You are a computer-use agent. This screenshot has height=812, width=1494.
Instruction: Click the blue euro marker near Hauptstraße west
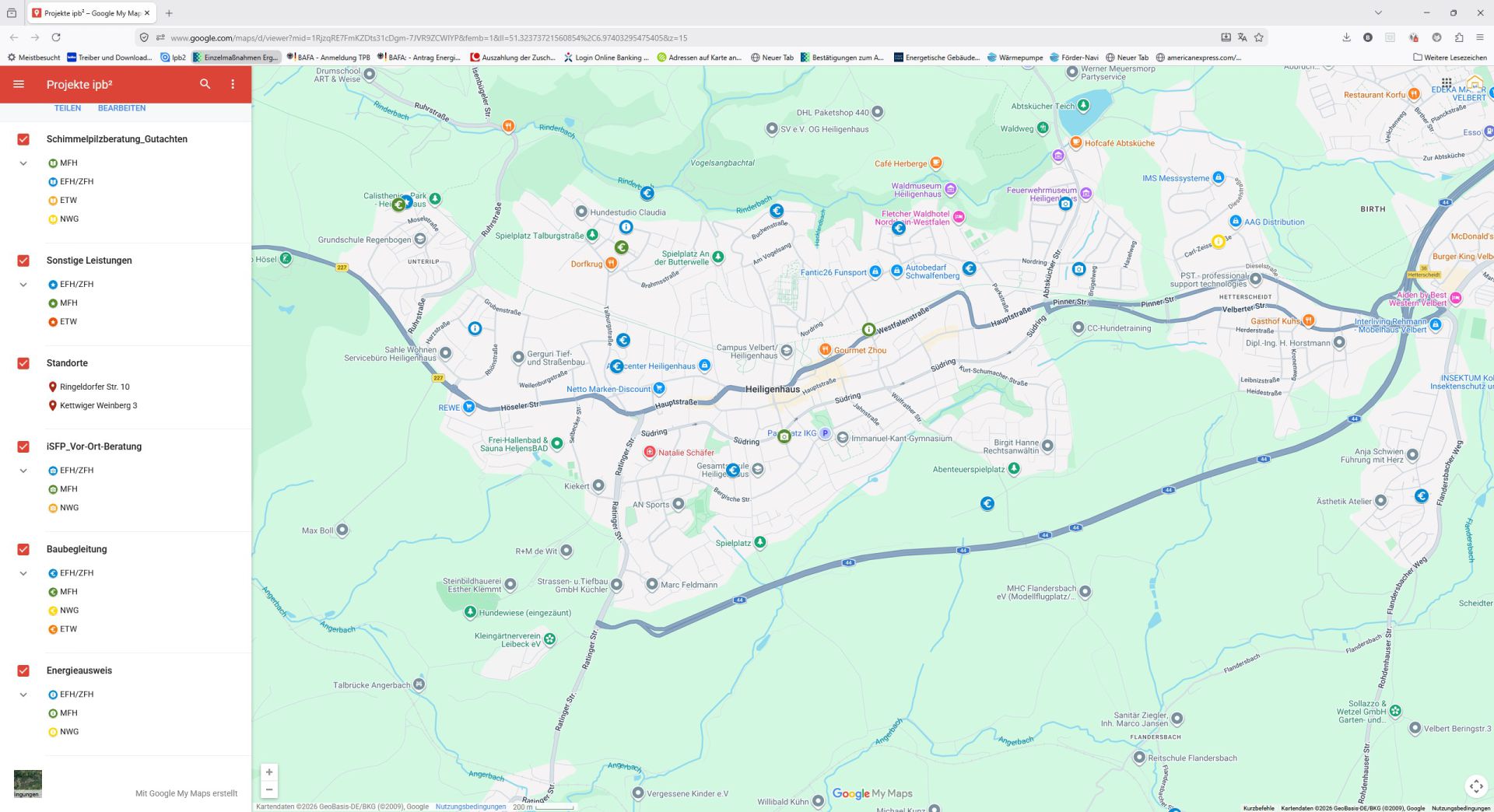[x=617, y=366]
